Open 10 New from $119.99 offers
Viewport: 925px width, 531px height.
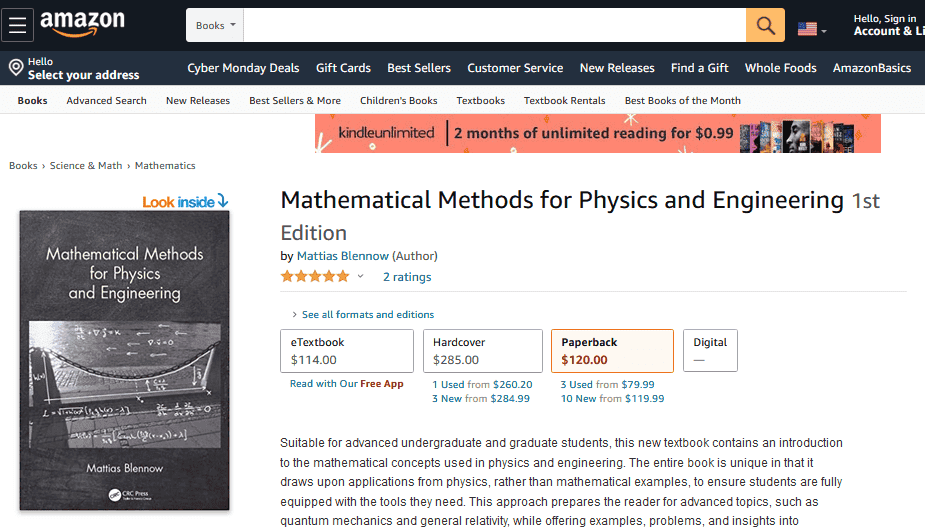point(612,398)
